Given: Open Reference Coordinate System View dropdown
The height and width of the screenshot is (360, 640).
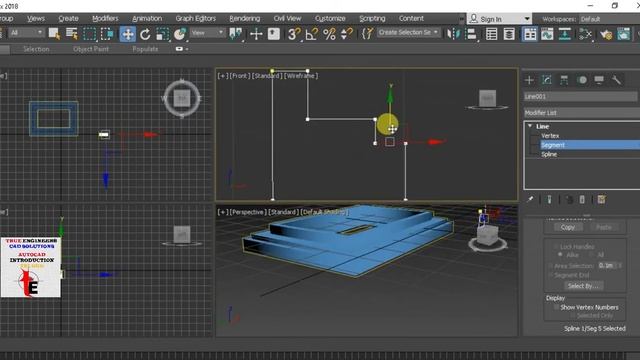Looking at the screenshot, I should 207,33.
